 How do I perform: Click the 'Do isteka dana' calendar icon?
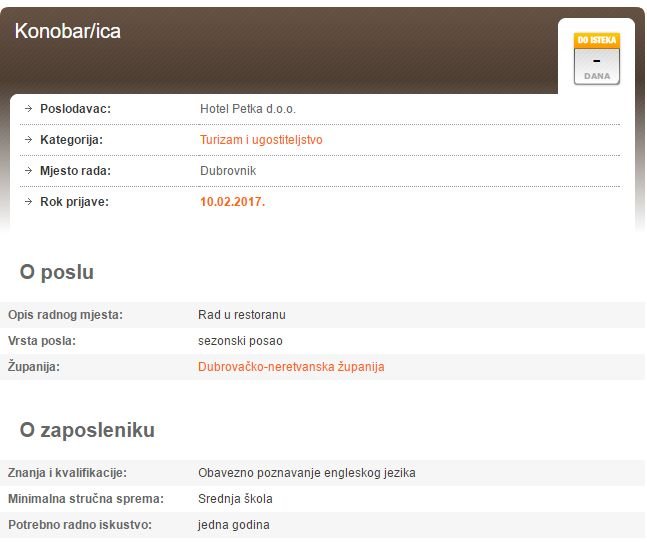click(x=596, y=59)
